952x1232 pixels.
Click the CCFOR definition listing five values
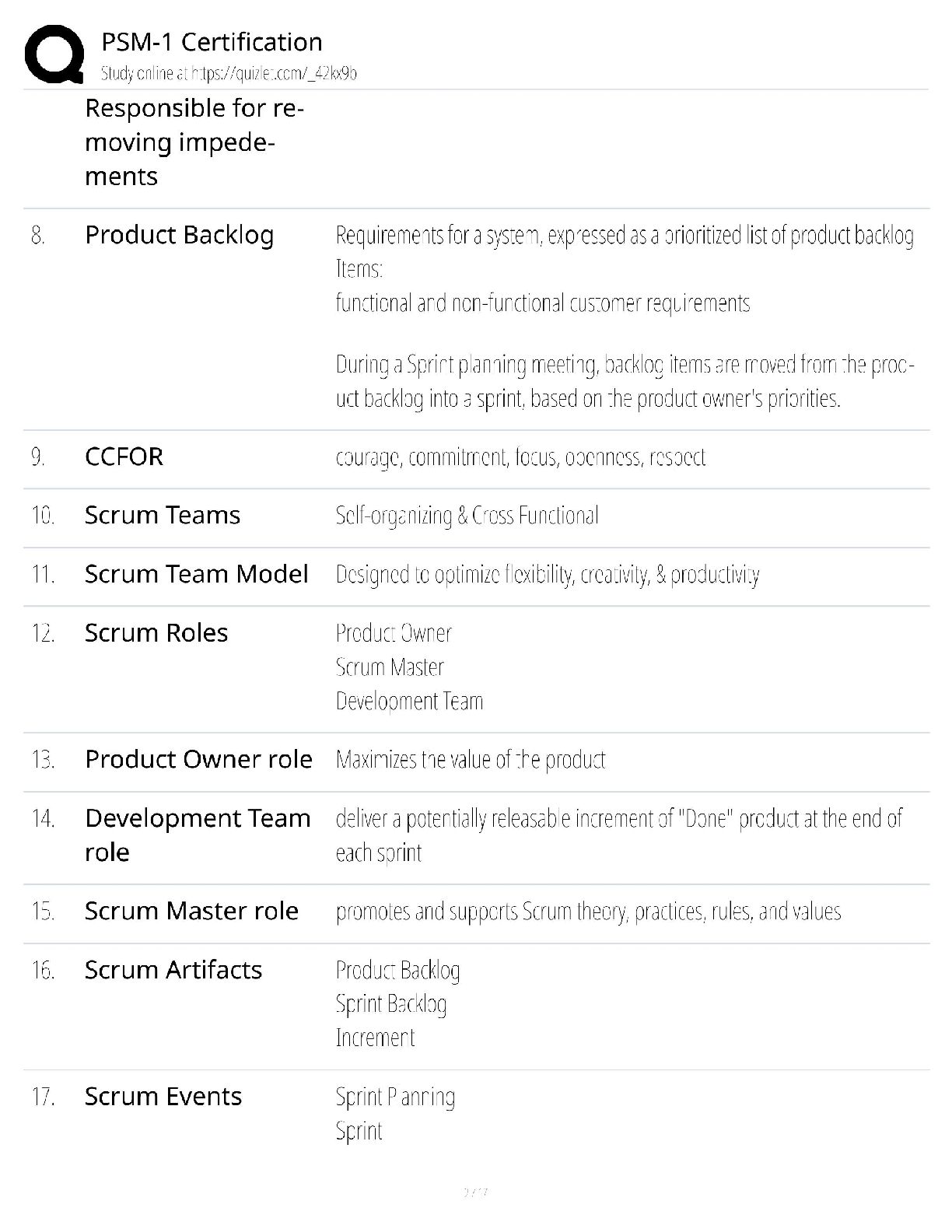(520, 457)
